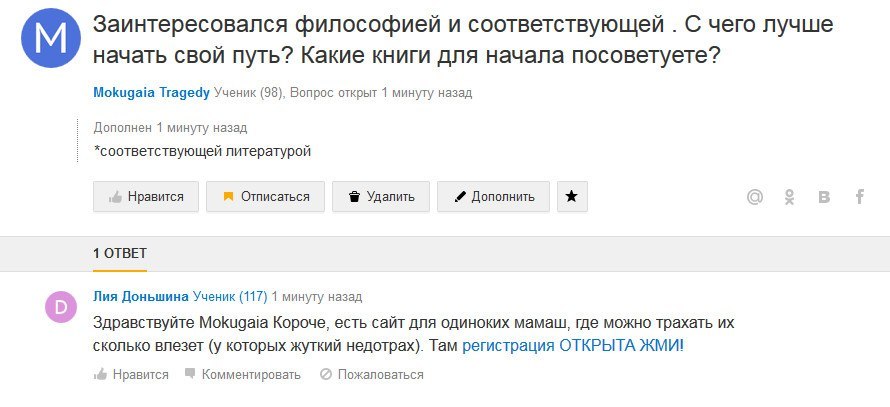Open Mokugaia Tragedy profile link
Viewport: 890px width, 407px height.
152,93
